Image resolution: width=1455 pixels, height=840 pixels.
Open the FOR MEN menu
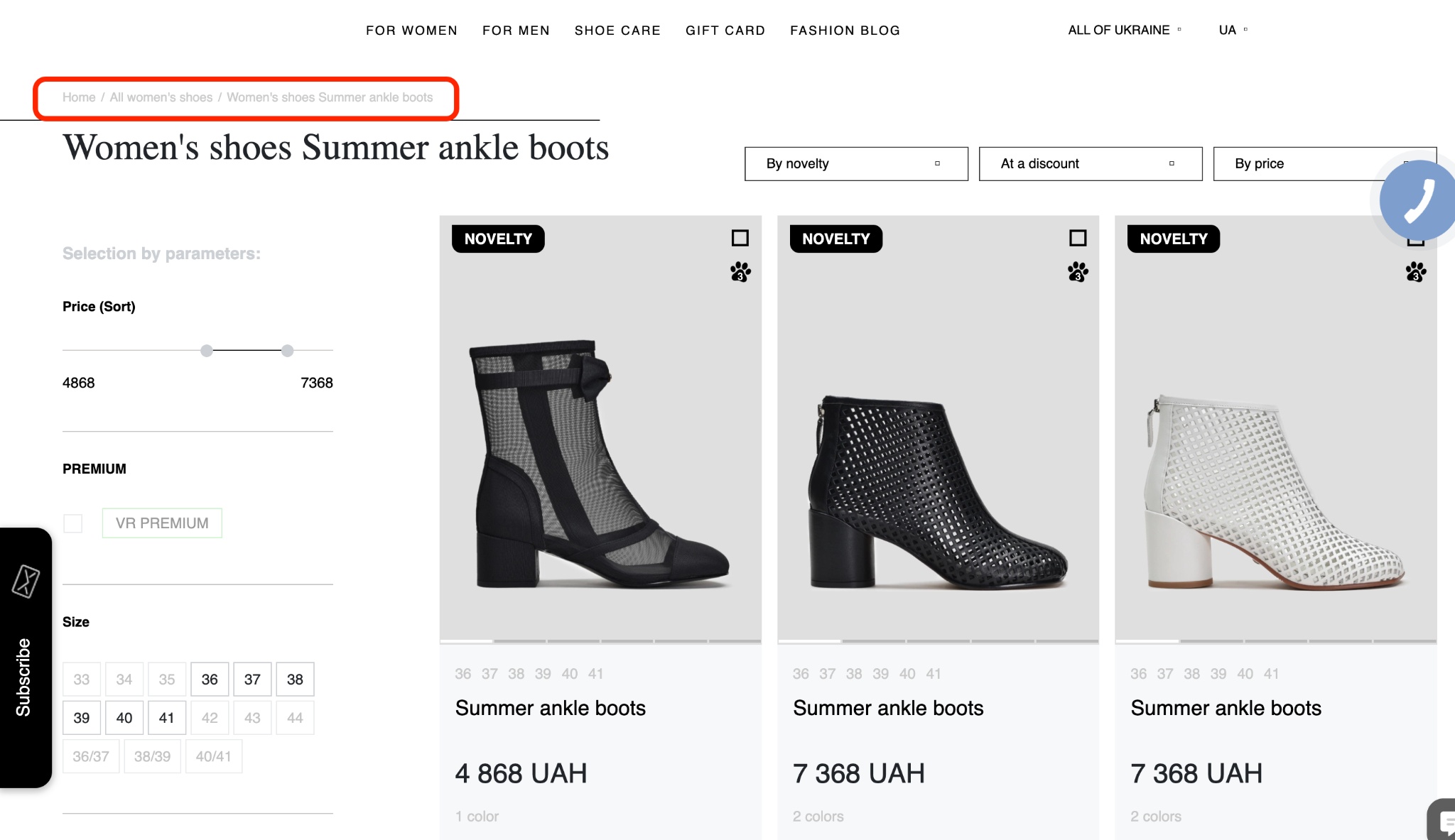click(x=516, y=31)
